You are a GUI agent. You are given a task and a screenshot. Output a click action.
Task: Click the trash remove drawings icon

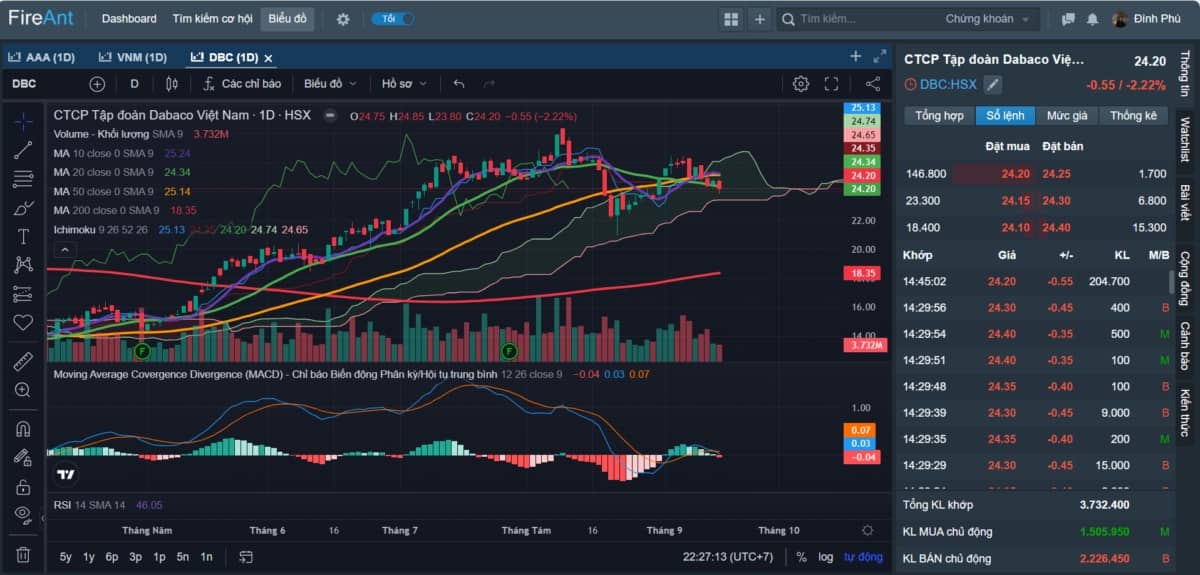(x=23, y=554)
